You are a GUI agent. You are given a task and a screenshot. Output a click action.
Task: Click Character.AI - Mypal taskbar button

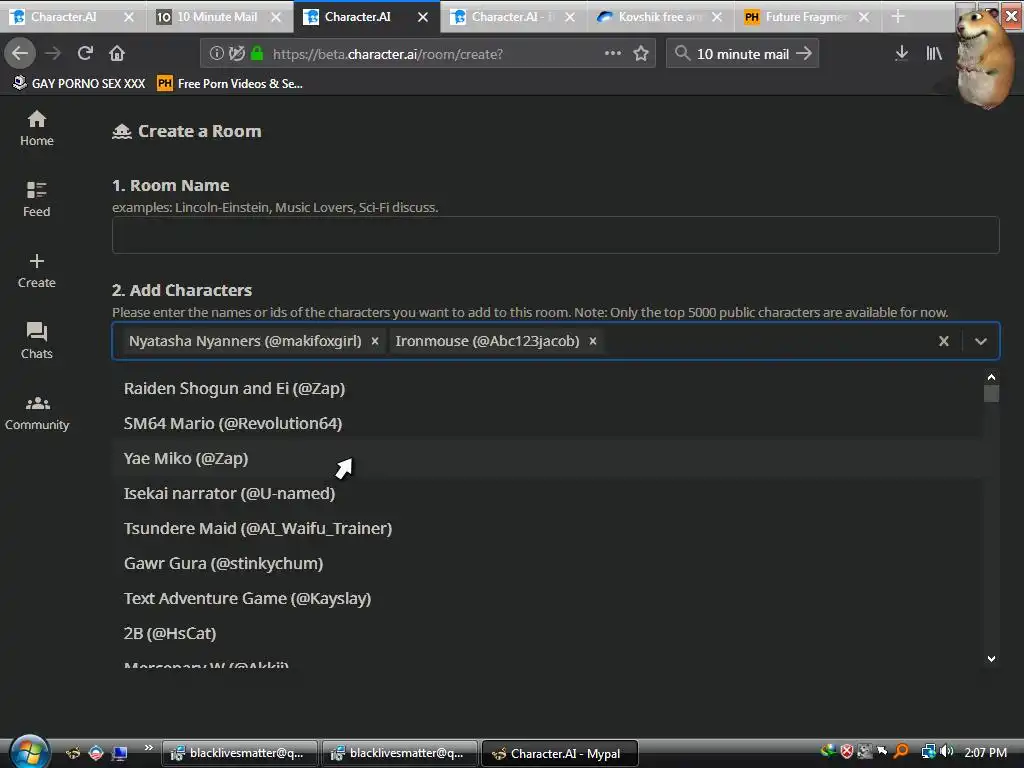[559, 753]
